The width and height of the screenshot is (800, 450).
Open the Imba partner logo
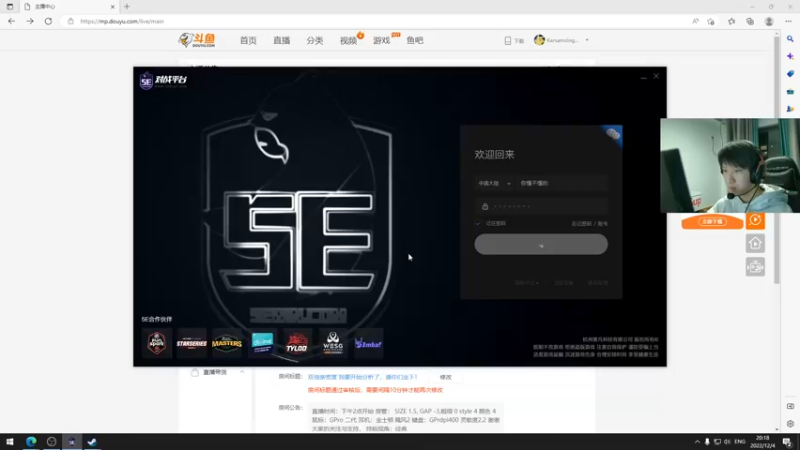pos(368,343)
